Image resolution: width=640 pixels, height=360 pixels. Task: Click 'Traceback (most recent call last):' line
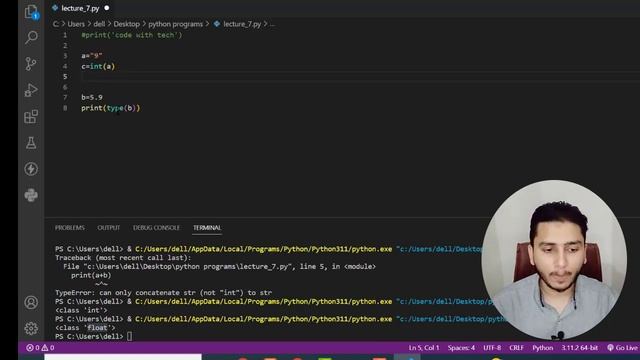pyautogui.click(x=123, y=258)
